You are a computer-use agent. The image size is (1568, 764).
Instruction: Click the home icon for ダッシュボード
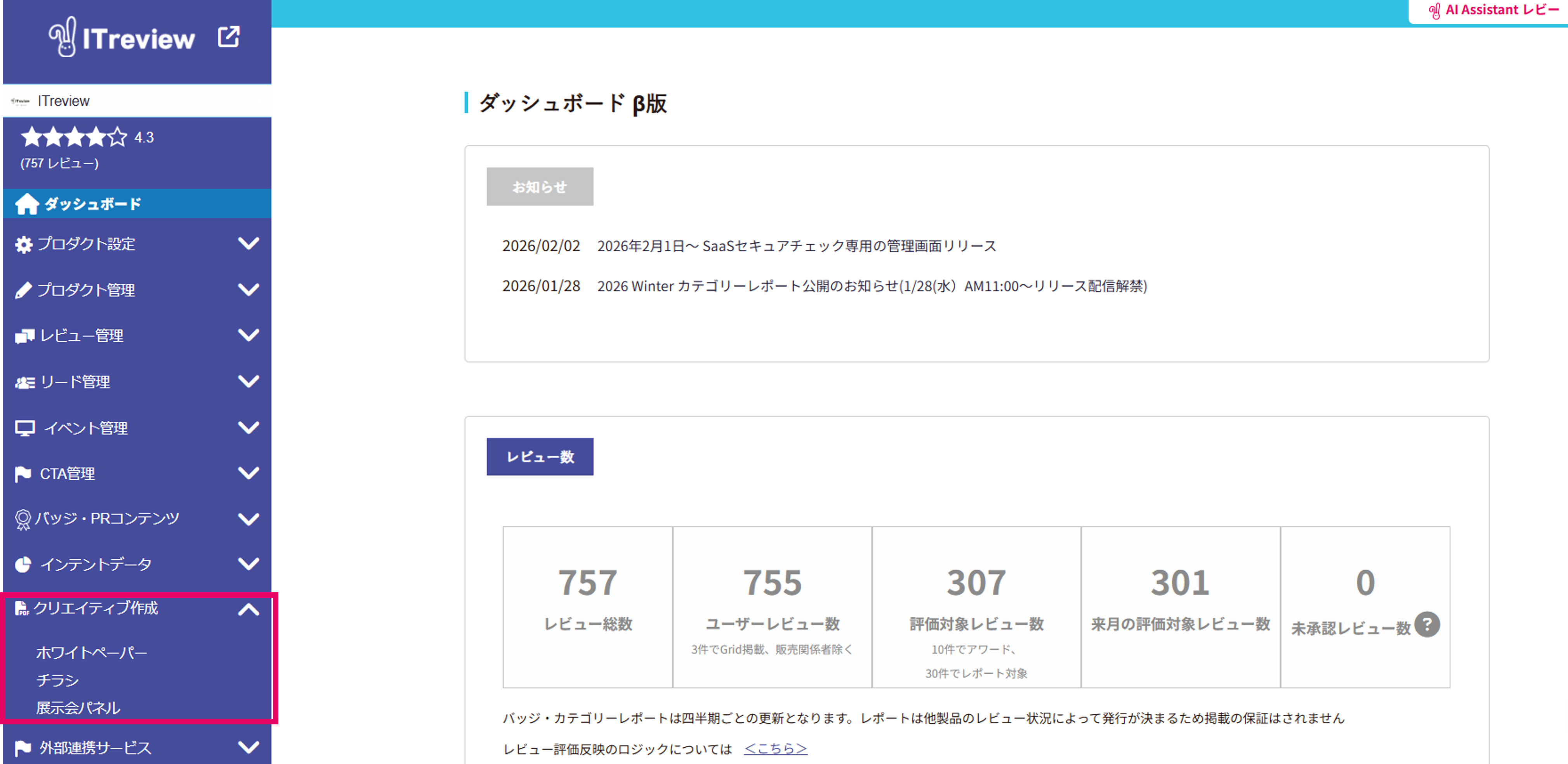27,204
